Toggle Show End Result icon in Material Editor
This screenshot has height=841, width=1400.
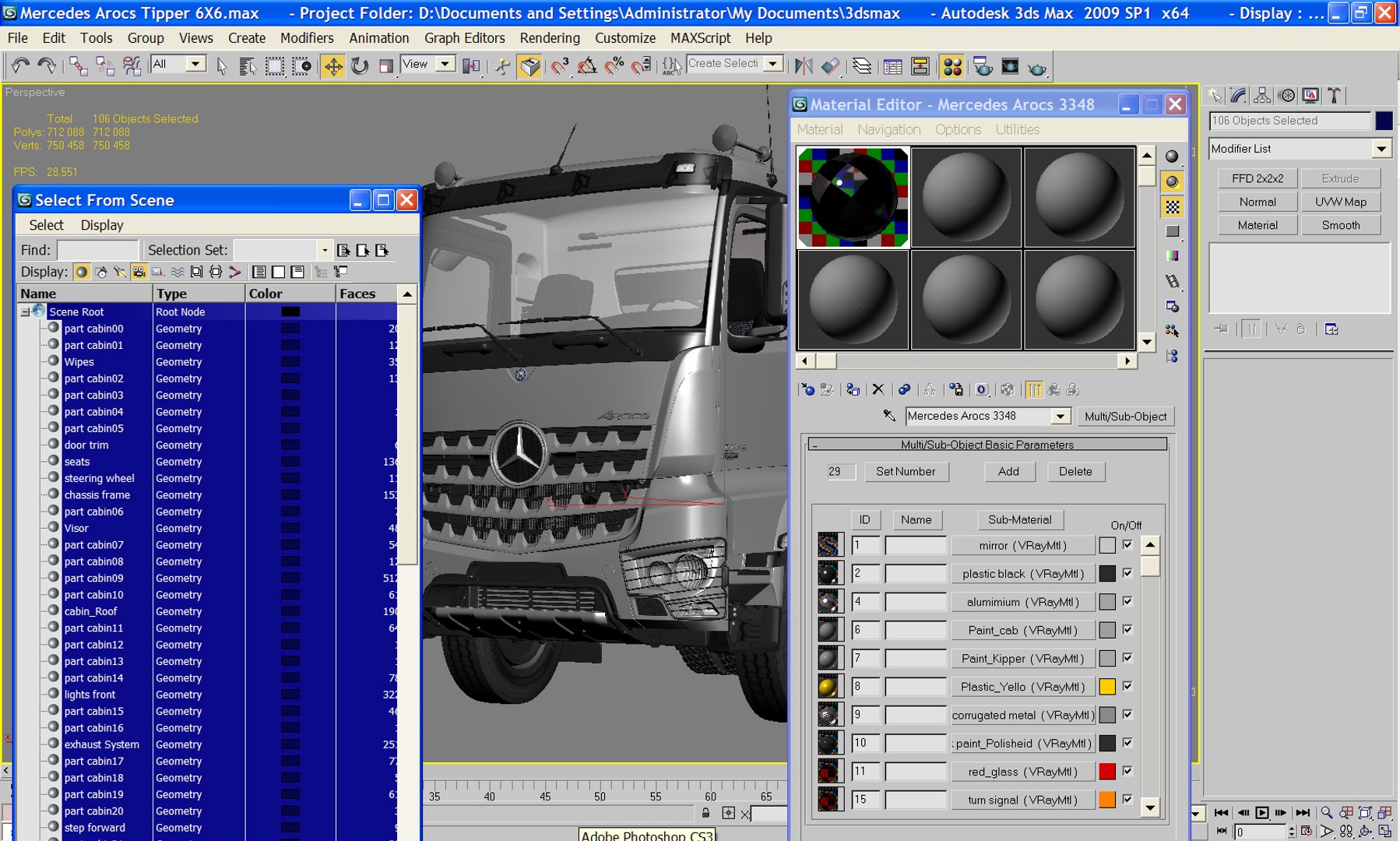(1034, 389)
